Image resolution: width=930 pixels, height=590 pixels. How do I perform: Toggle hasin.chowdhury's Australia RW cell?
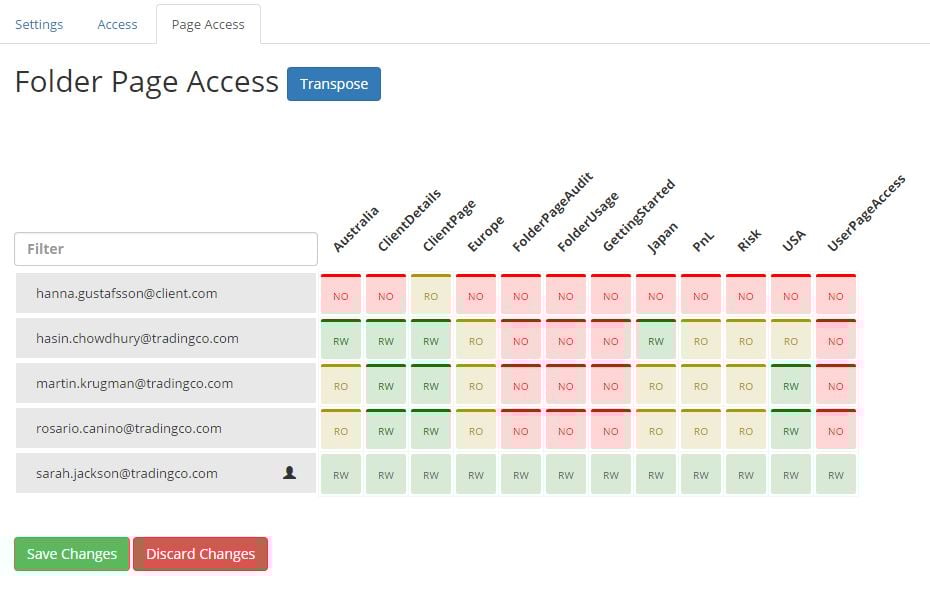pyautogui.click(x=341, y=339)
